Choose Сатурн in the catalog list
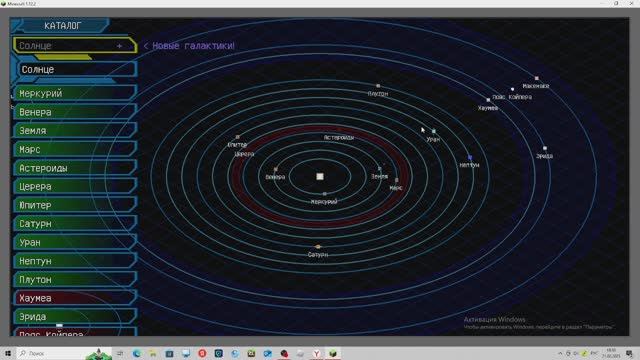This screenshot has height=360, width=640. coord(75,224)
